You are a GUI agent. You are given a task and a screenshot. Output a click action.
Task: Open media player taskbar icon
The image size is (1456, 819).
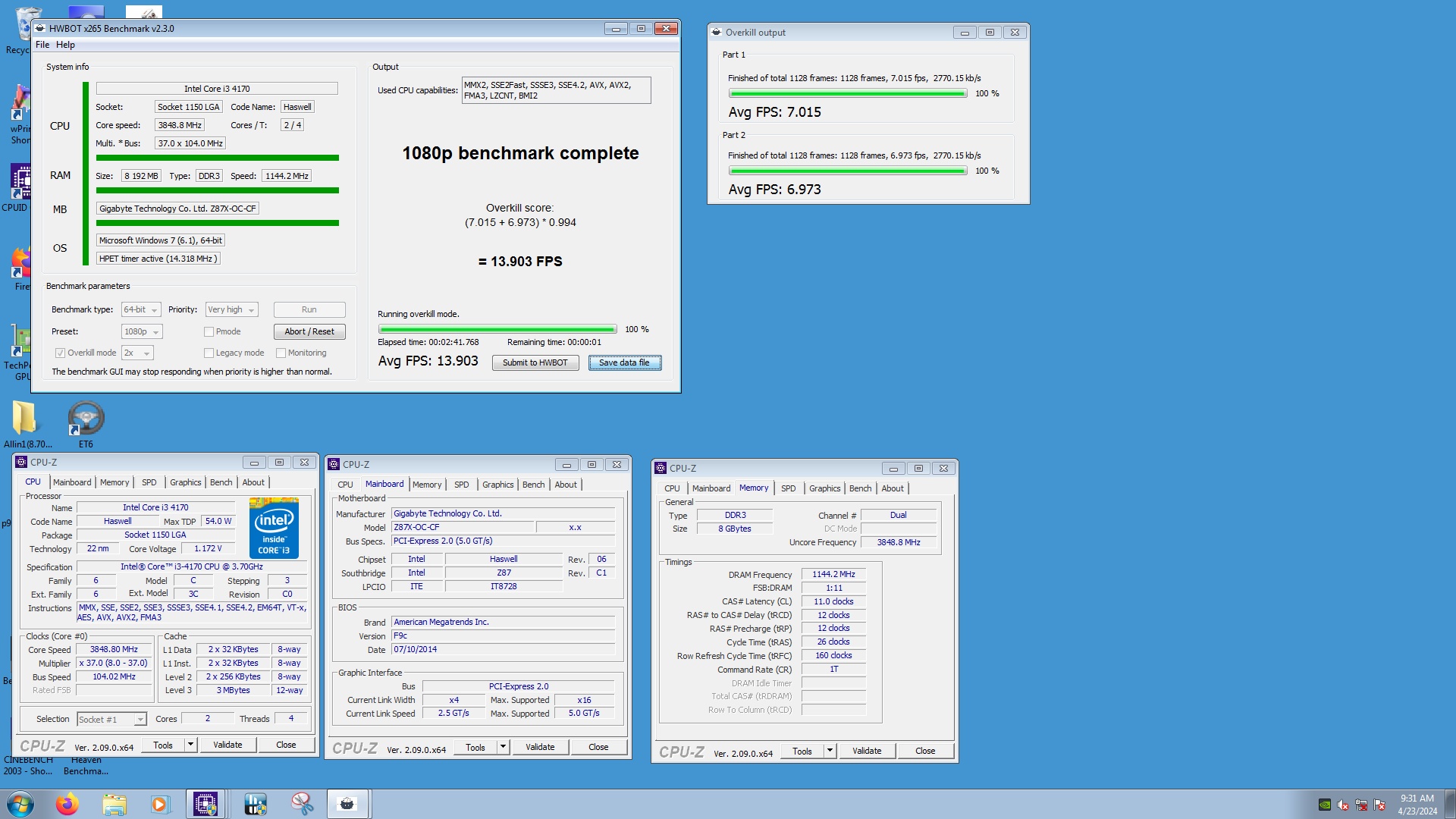[160, 804]
